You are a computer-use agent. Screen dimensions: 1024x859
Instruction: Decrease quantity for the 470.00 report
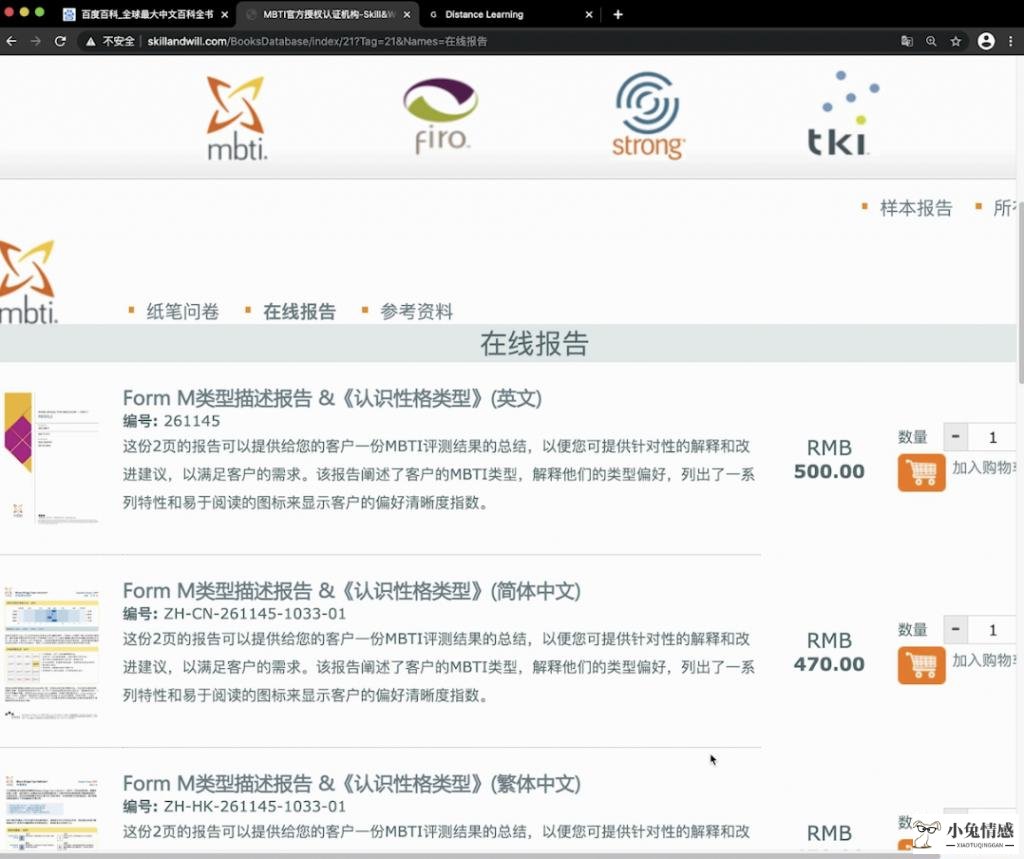pyautogui.click(x=955, y=630)
